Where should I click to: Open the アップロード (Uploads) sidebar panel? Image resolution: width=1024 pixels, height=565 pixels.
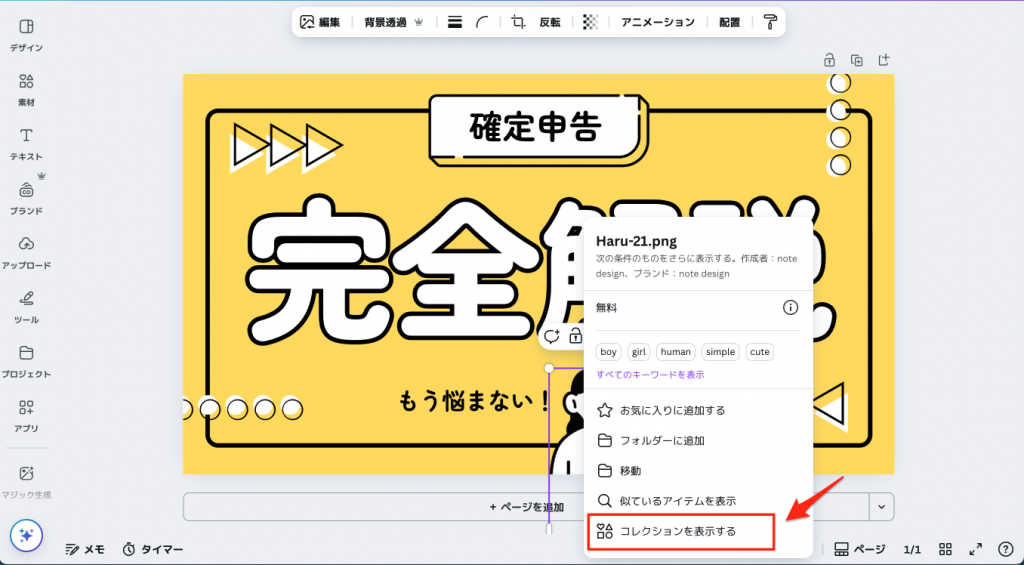pos(27,251)
